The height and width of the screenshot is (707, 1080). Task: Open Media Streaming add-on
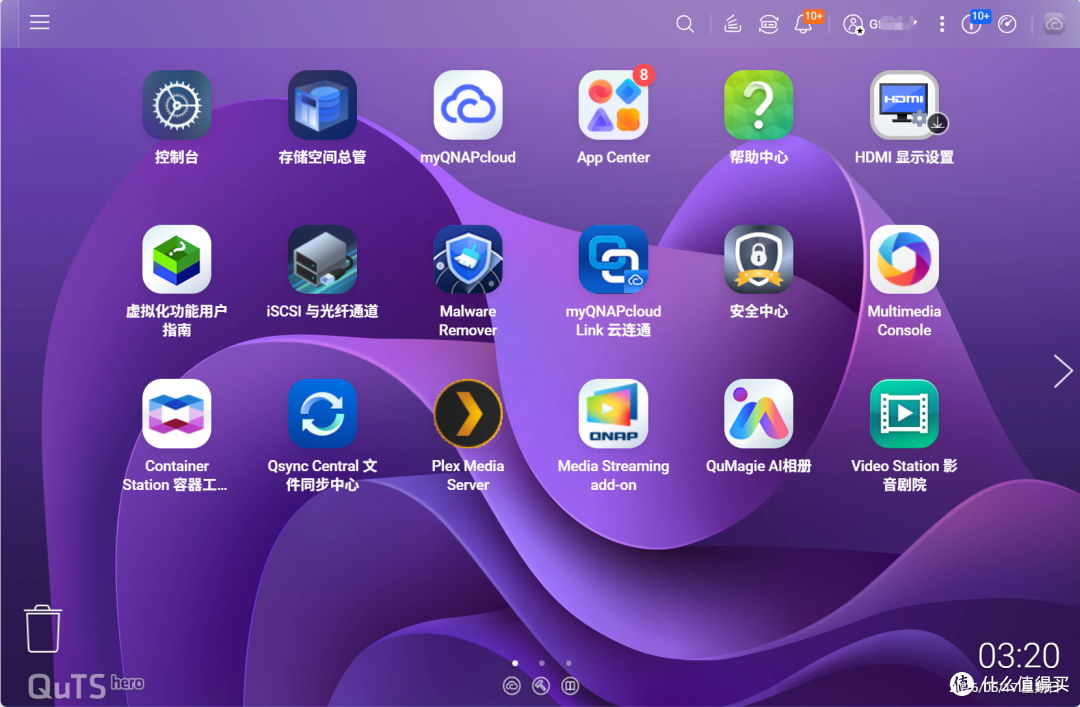coord(613,413)
